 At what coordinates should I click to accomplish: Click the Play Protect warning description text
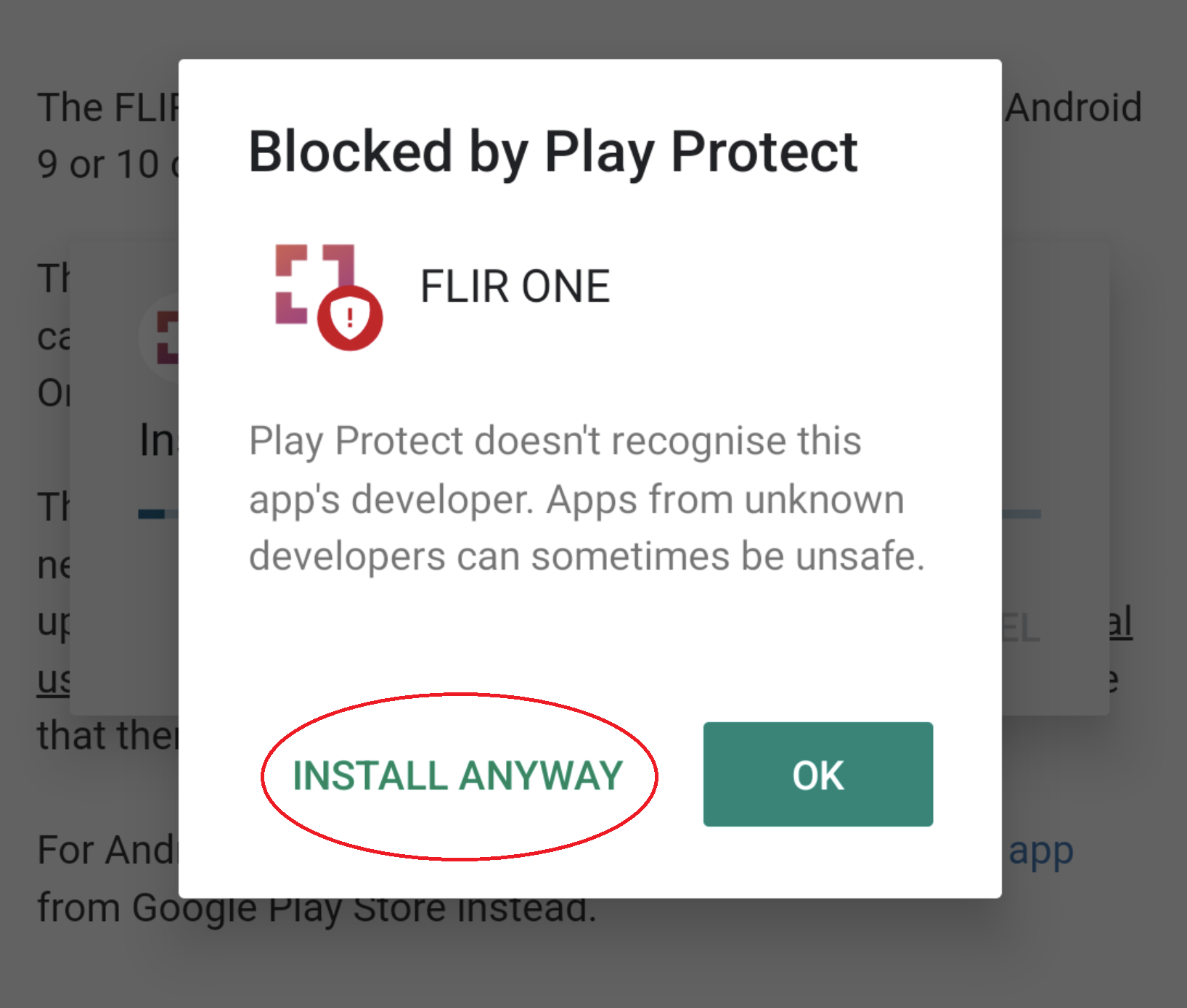point(587,499)
